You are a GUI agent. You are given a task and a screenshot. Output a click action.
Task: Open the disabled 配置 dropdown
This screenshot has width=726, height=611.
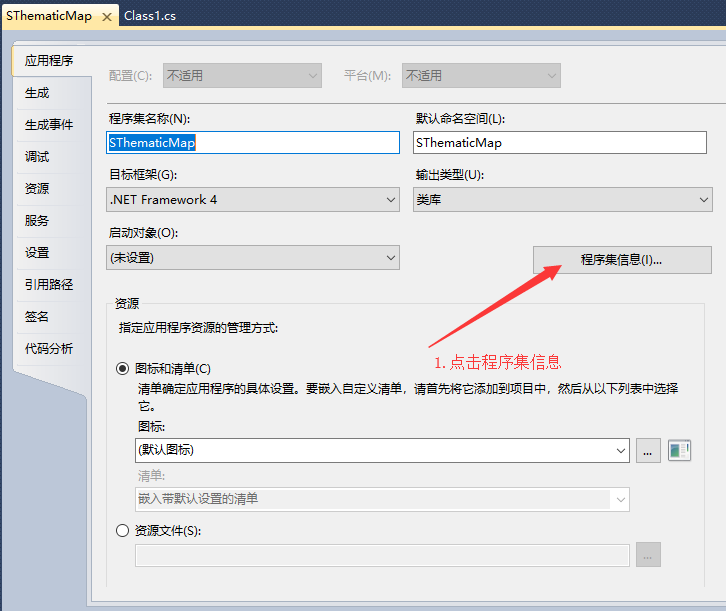click(242, 75)
